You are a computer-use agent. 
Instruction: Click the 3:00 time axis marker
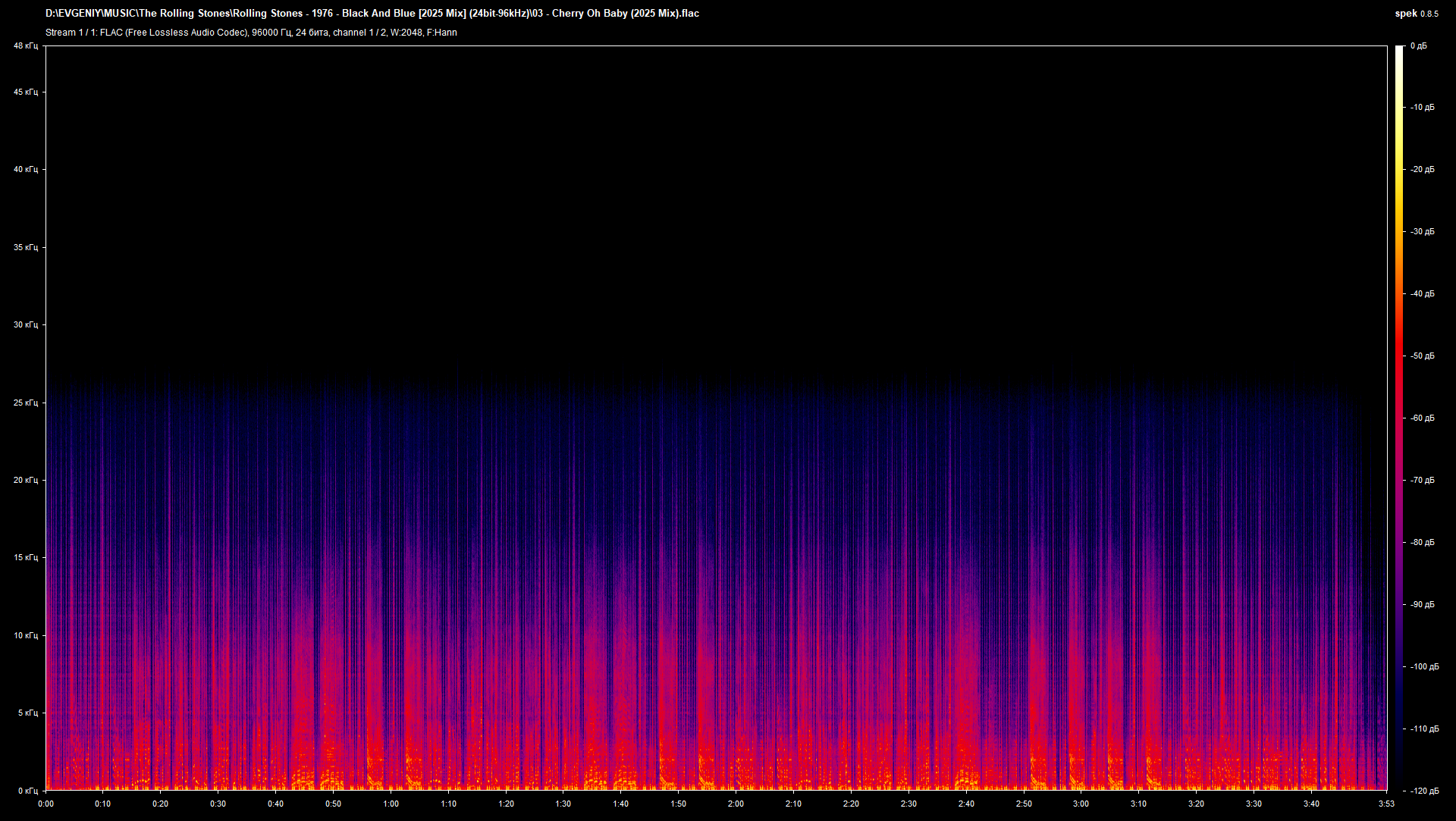coord(1081,804)
